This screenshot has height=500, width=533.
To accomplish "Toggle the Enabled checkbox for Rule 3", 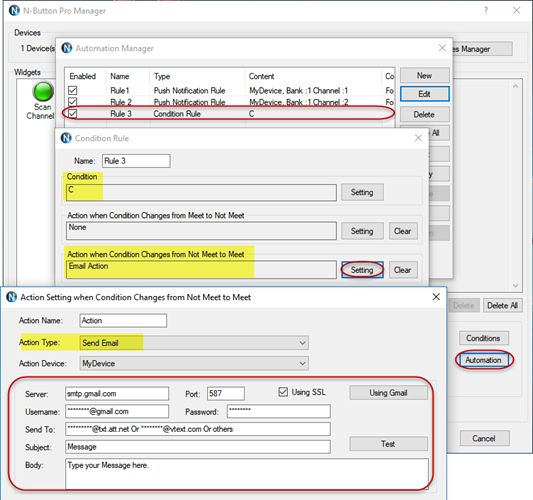I will click(72, 113).
